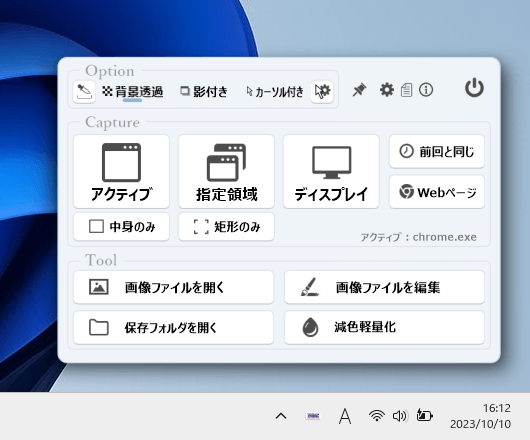Open 画像ファイルを開く image file button
Screen dimensions: 530x440
pyautogui.click(x=173, y=287)
